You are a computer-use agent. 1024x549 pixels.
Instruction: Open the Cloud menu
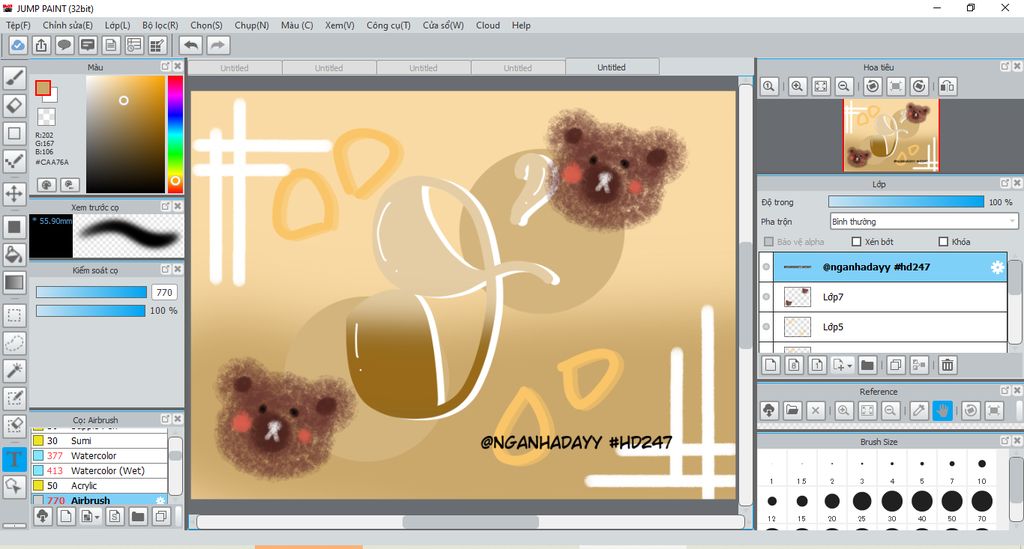[x=487, y=25]
